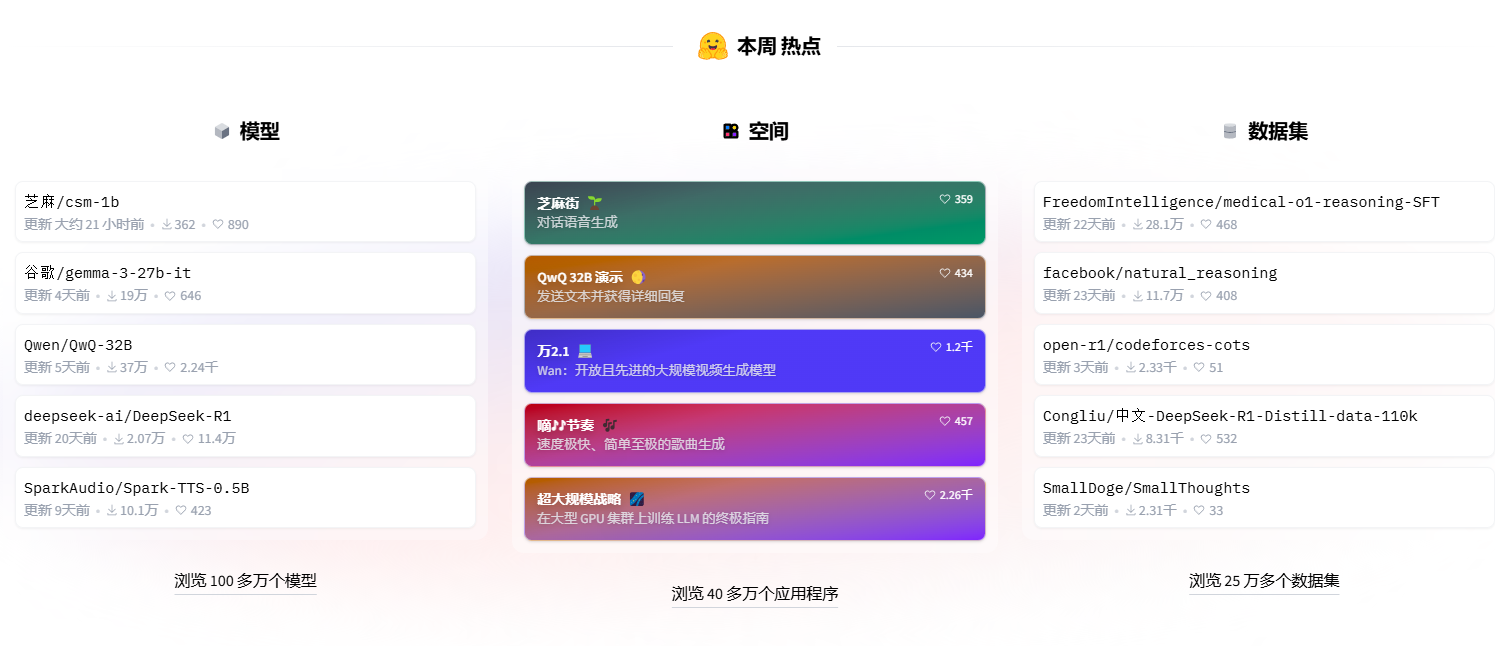Click download icon on Qwen/QwQ-32B row
The width and height of the screenshot is (1495, 646).
click(112, 368)
